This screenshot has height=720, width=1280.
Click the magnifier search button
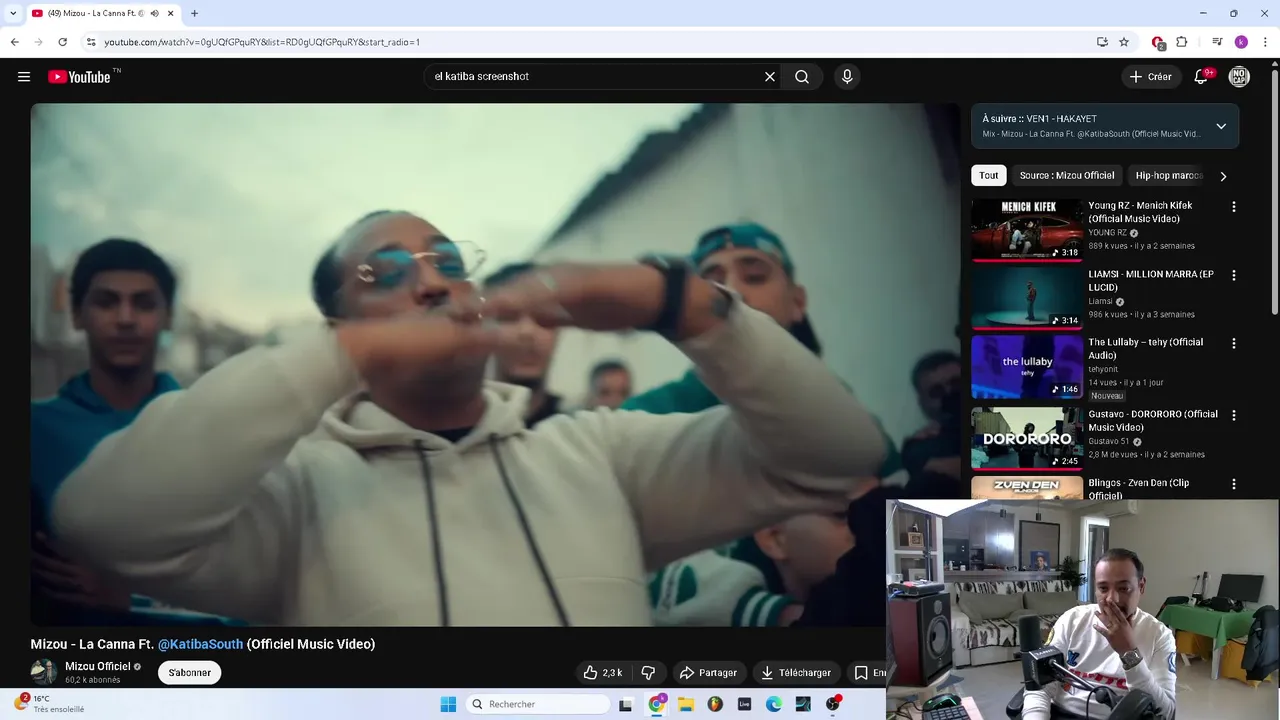802,77
